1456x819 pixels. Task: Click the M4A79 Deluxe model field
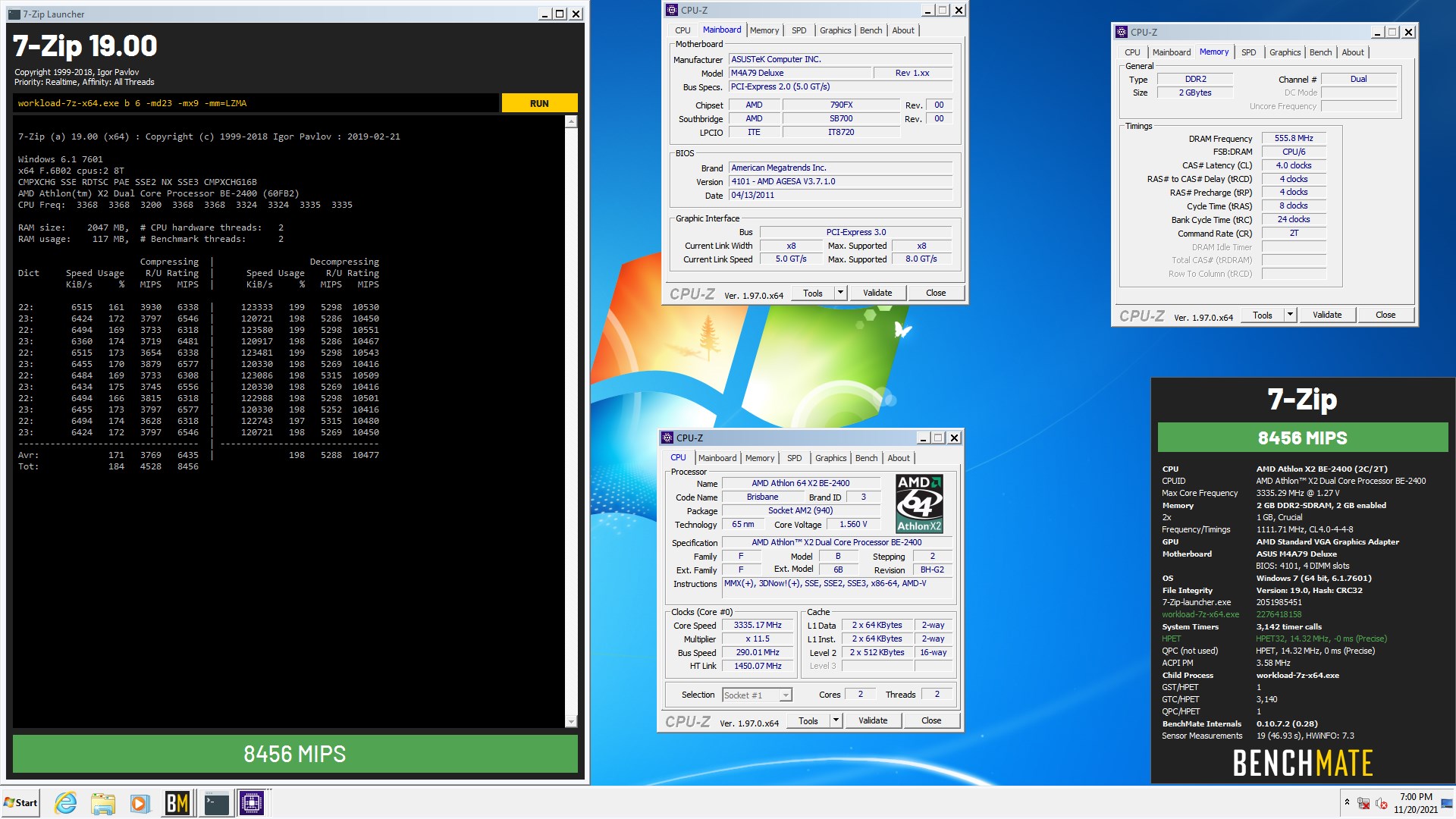[x=799, y=73]
